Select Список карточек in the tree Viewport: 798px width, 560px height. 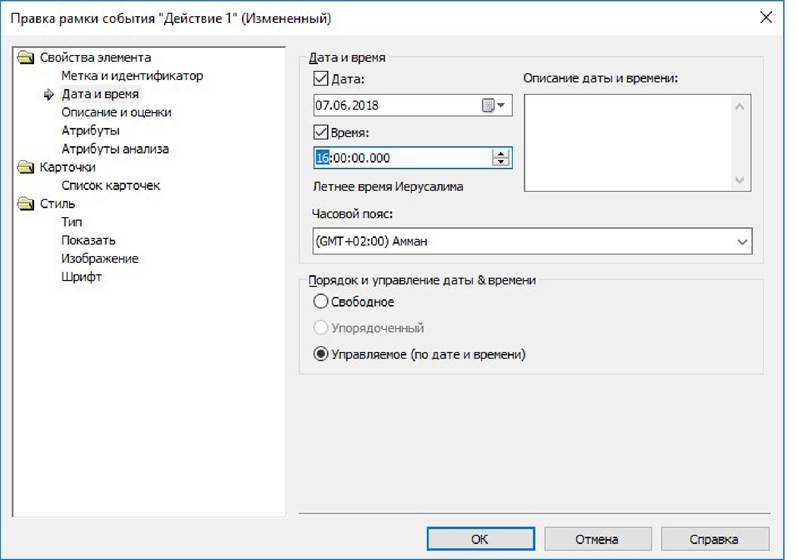110,186
